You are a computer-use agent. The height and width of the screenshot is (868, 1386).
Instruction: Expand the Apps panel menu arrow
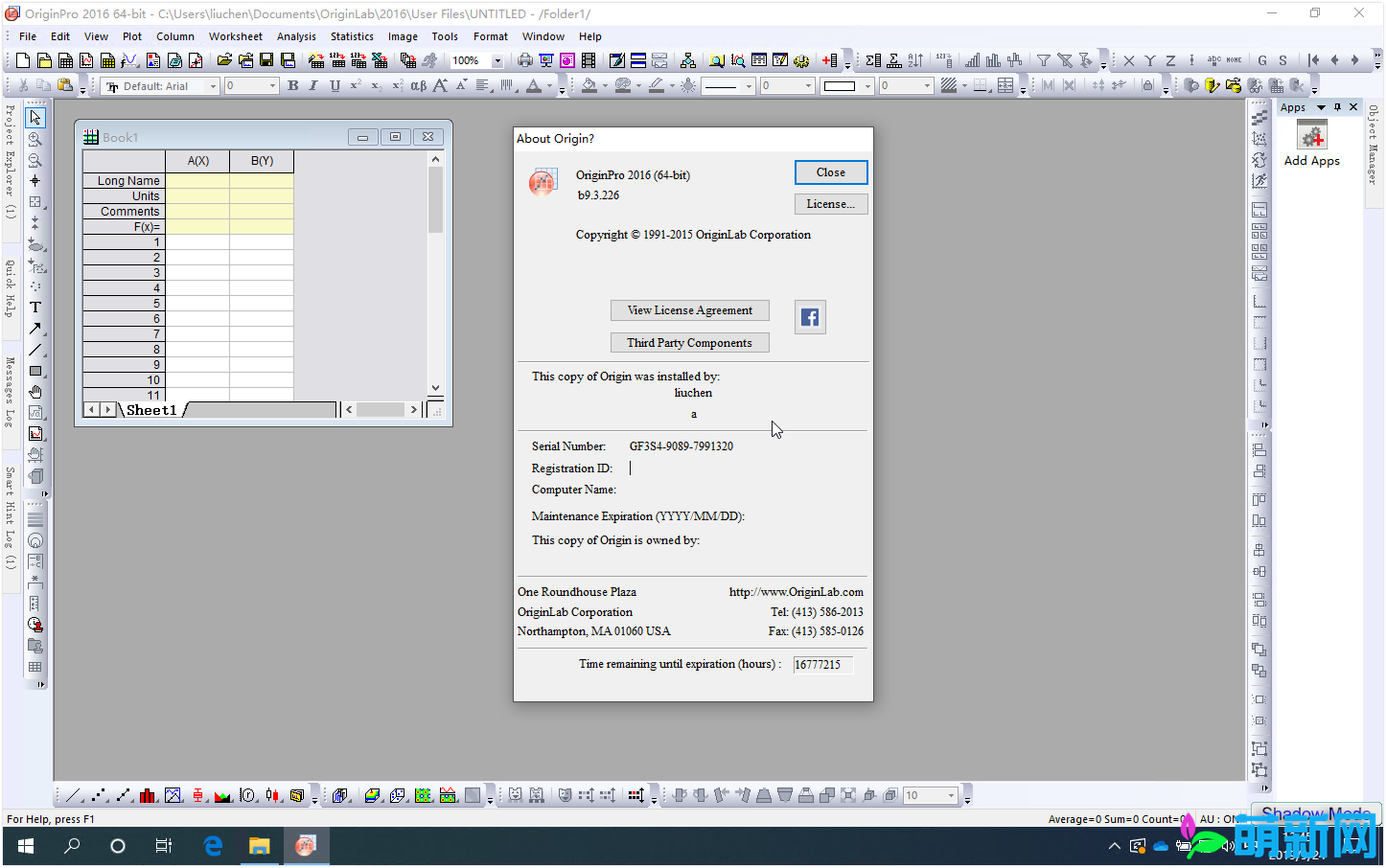coord(1321,107)
